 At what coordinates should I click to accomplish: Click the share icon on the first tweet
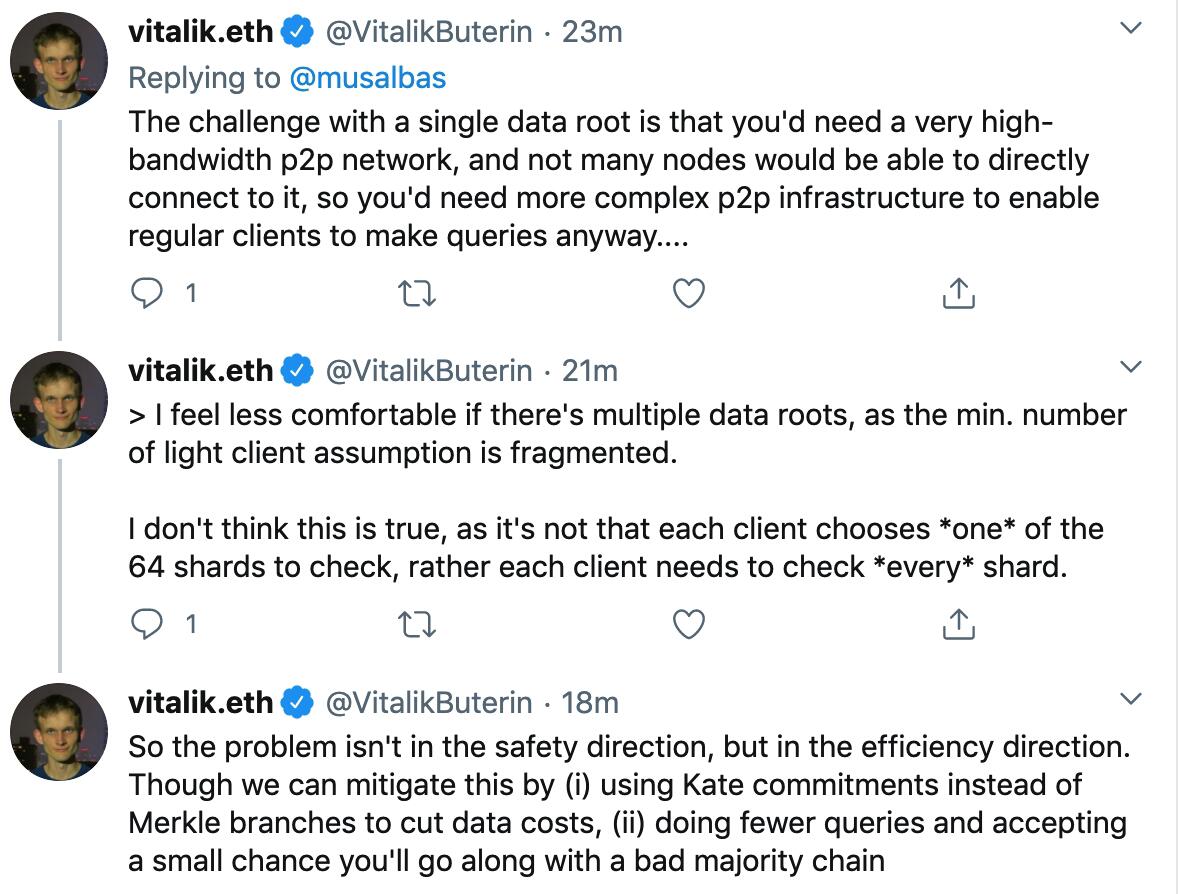959,293
